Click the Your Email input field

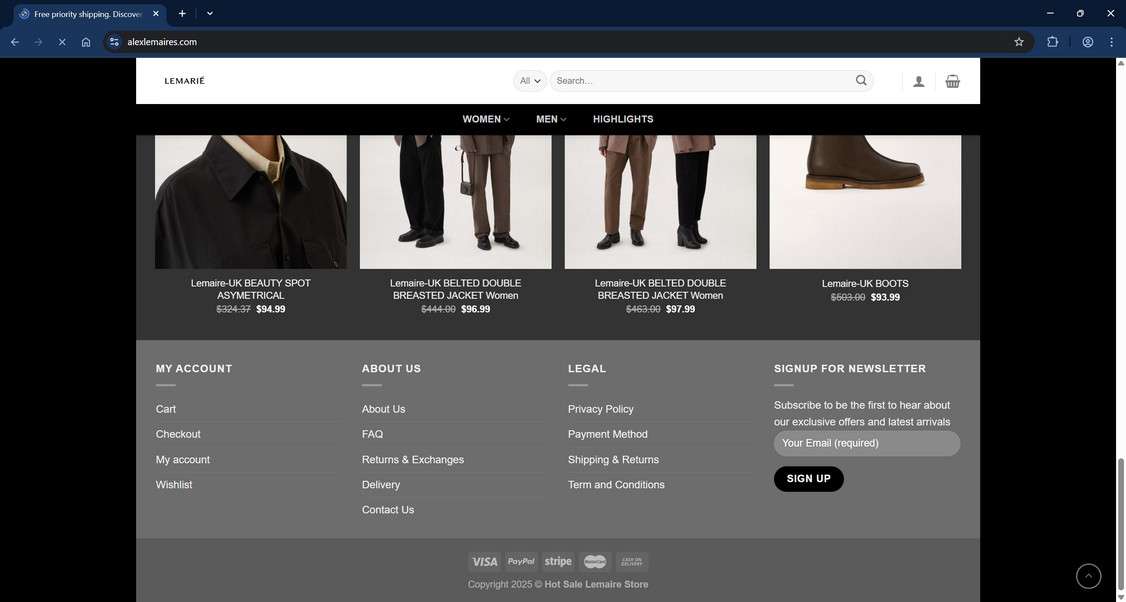click(866, 443)
